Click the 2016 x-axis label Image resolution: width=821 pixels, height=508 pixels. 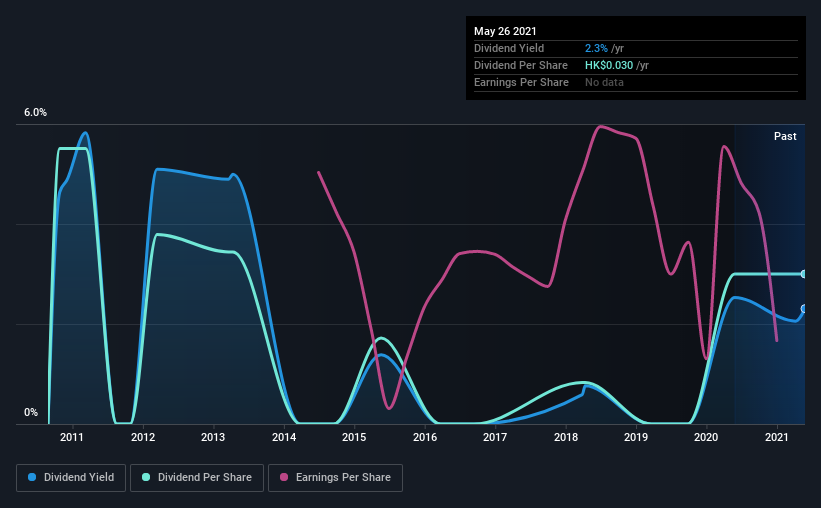click(x=425, y=437)
